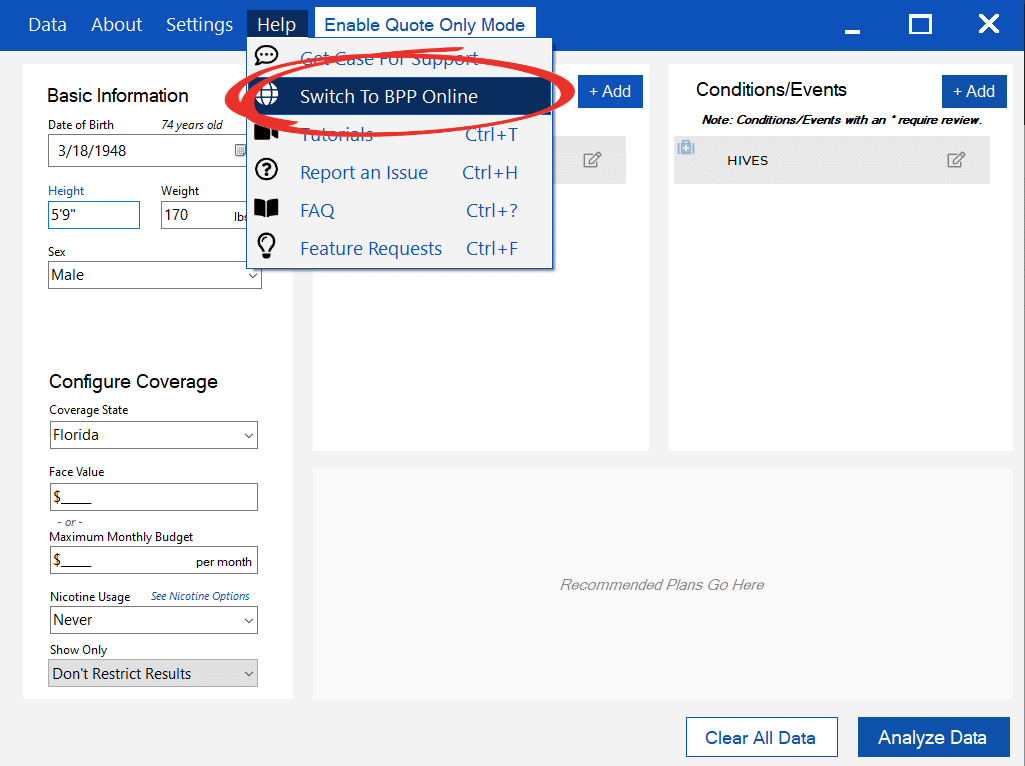The width and height of the screenshot is (1025, 766).
Task: Edit the HIVES condition entry
Action: (956, 160)
